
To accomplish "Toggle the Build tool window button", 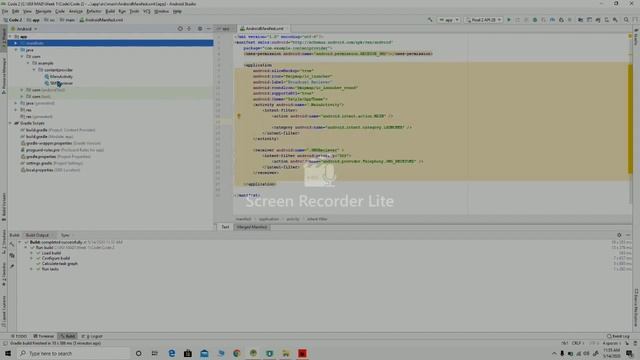I will tap(68, 336).
